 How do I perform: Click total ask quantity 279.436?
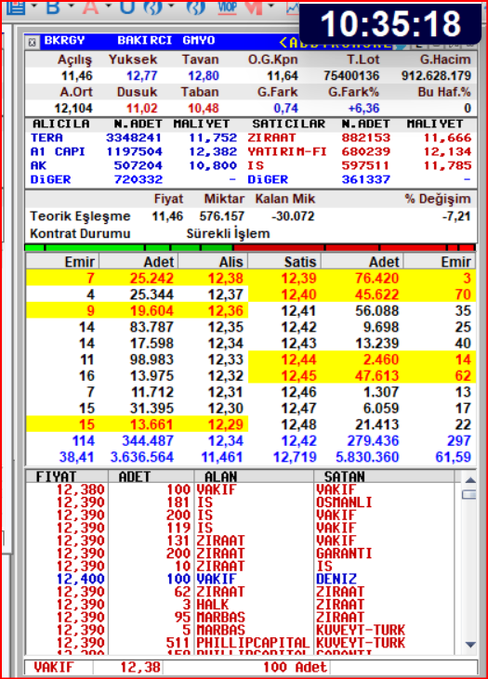point(373,441)
